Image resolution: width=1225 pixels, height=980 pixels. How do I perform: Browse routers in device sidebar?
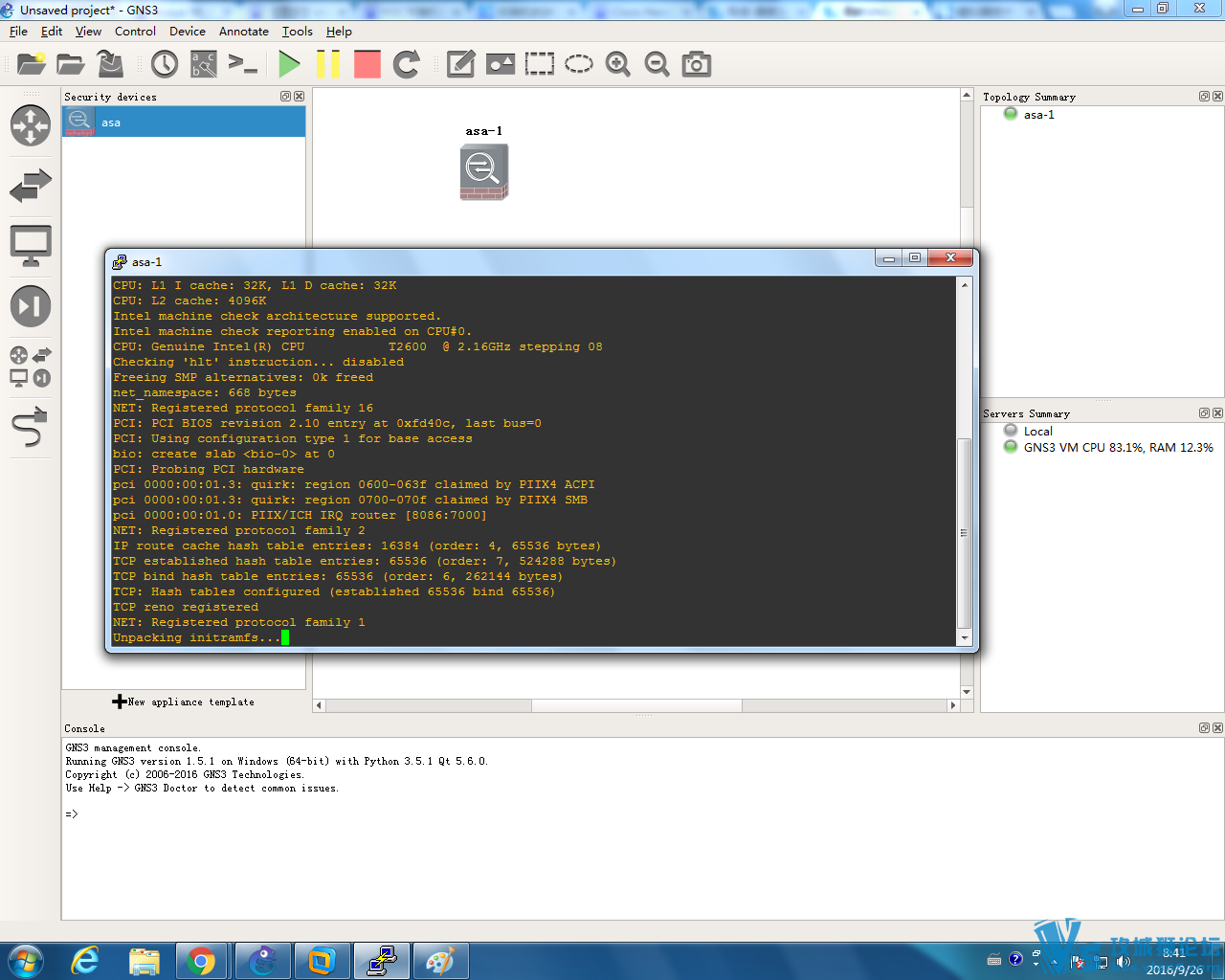31,125
